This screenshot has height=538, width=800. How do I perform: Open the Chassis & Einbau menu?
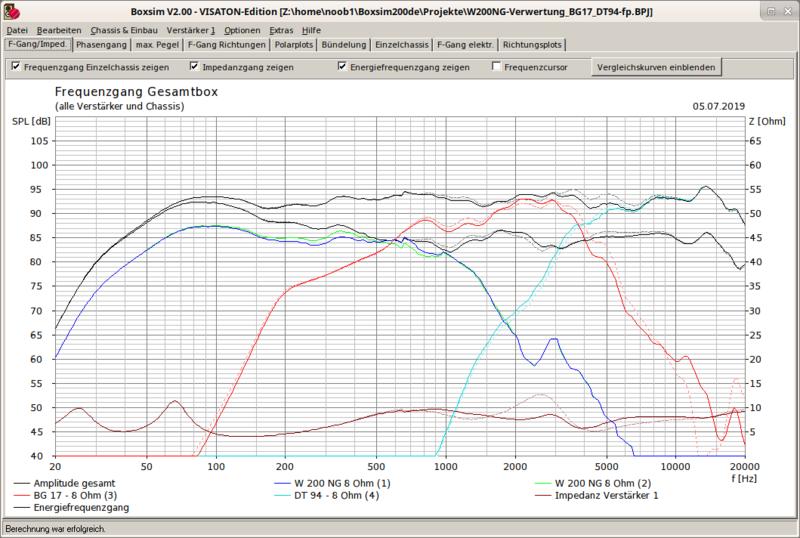(124, 31)
